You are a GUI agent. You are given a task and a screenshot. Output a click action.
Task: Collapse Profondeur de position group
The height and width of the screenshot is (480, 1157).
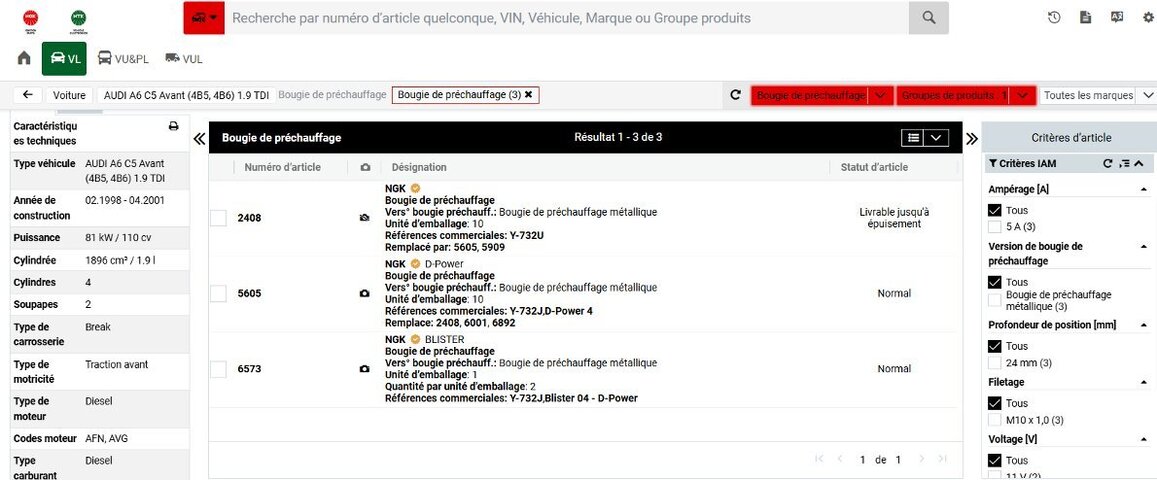(1144, 324)
